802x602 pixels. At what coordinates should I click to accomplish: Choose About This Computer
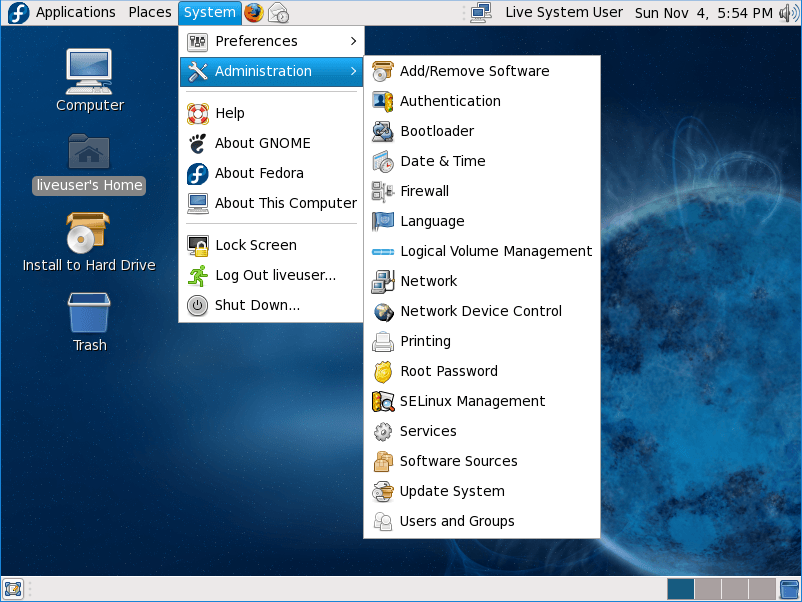click(x=272, y=204)
